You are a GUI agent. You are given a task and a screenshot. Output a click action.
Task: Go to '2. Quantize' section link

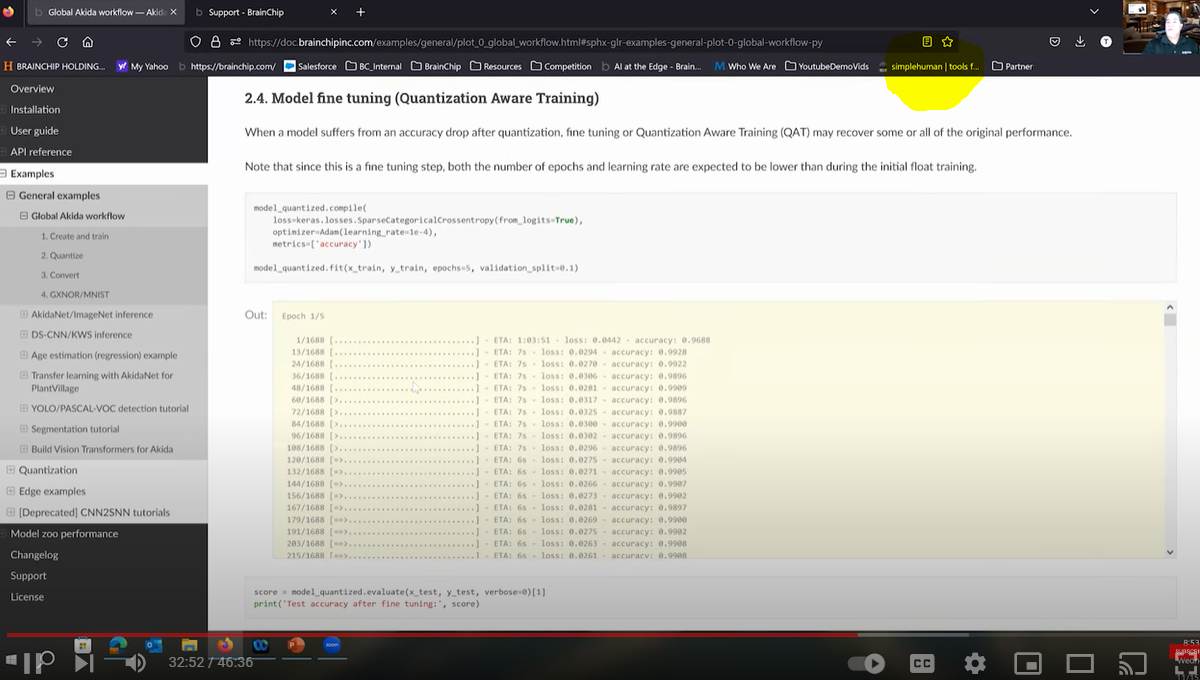click(61, 256)
